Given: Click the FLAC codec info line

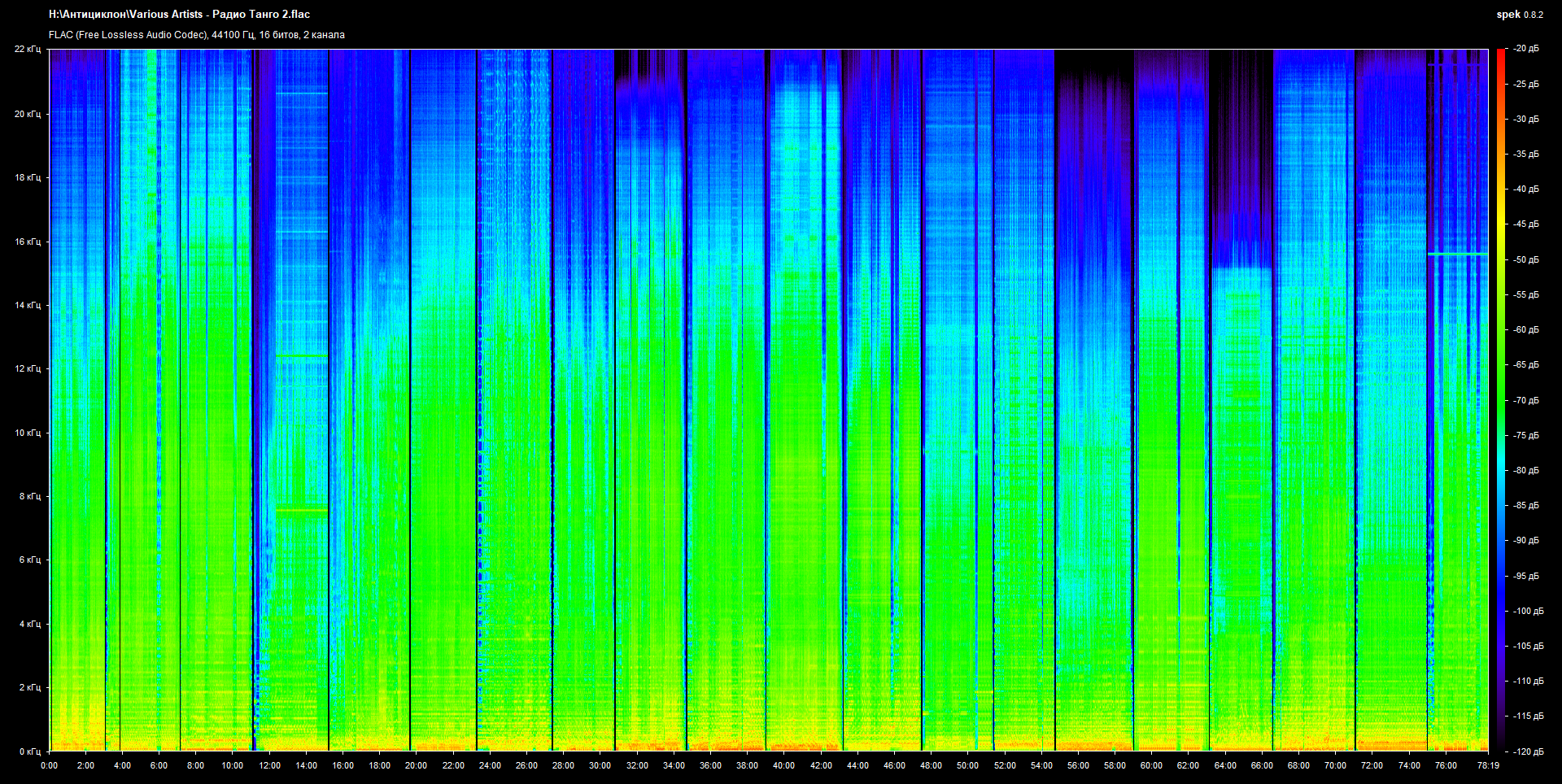Looking at the screenshot, I should (x=197, y=35).
